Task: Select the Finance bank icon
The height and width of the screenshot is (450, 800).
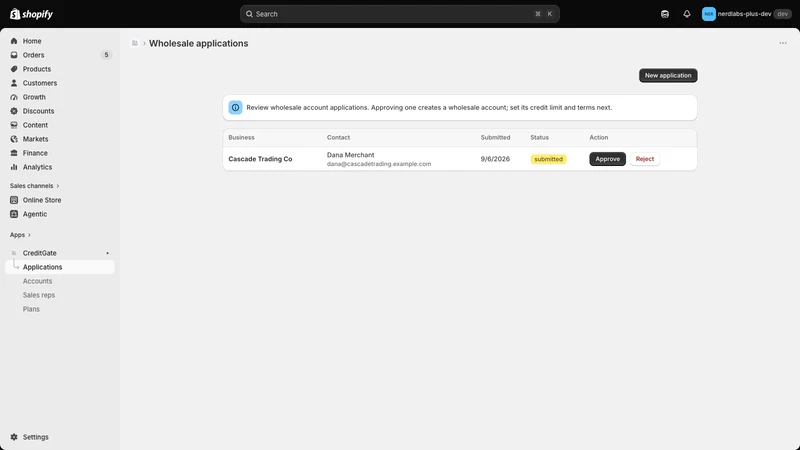Action: tap(14, 153)
